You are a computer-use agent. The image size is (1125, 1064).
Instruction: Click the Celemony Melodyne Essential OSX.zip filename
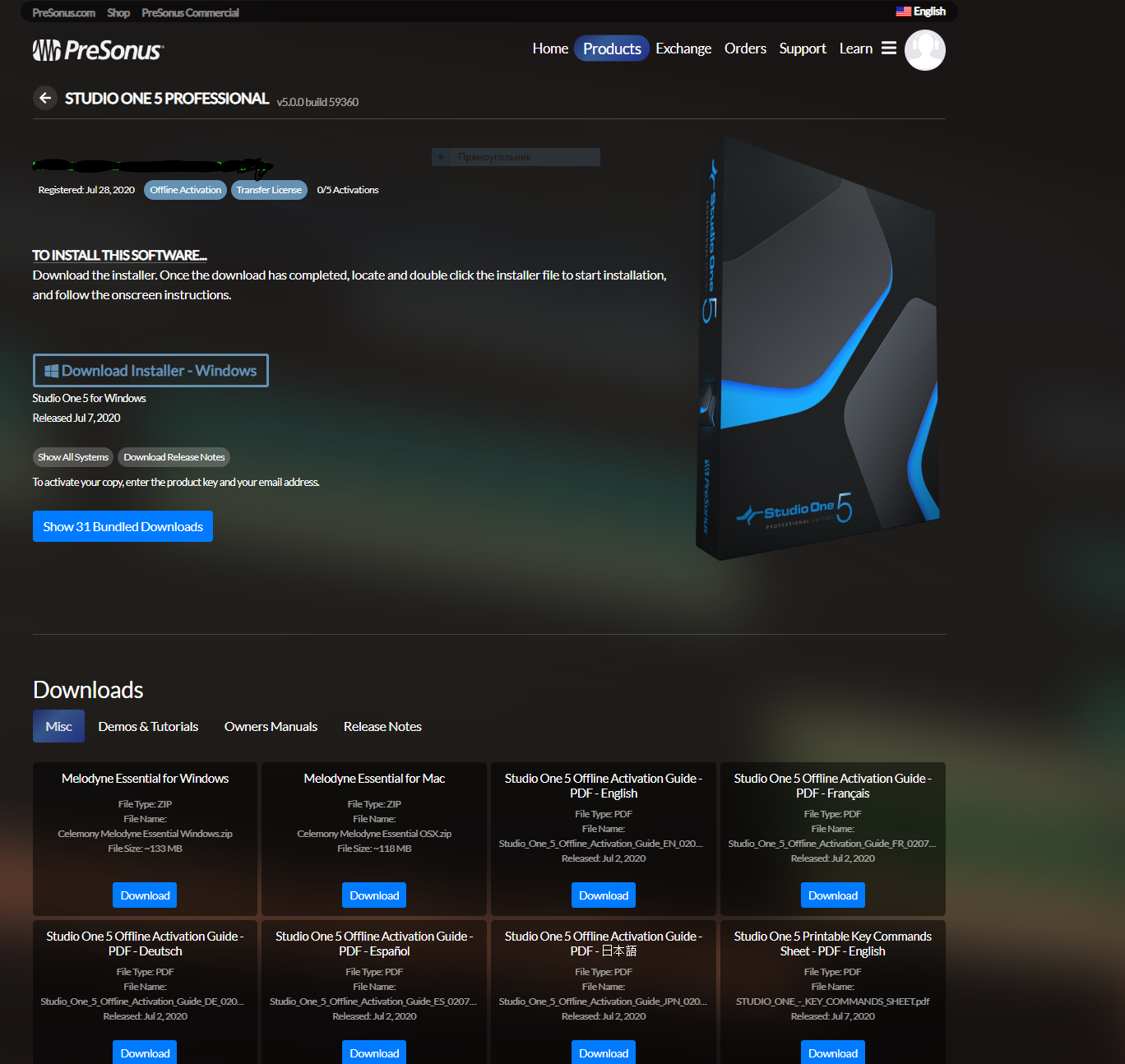374,834
